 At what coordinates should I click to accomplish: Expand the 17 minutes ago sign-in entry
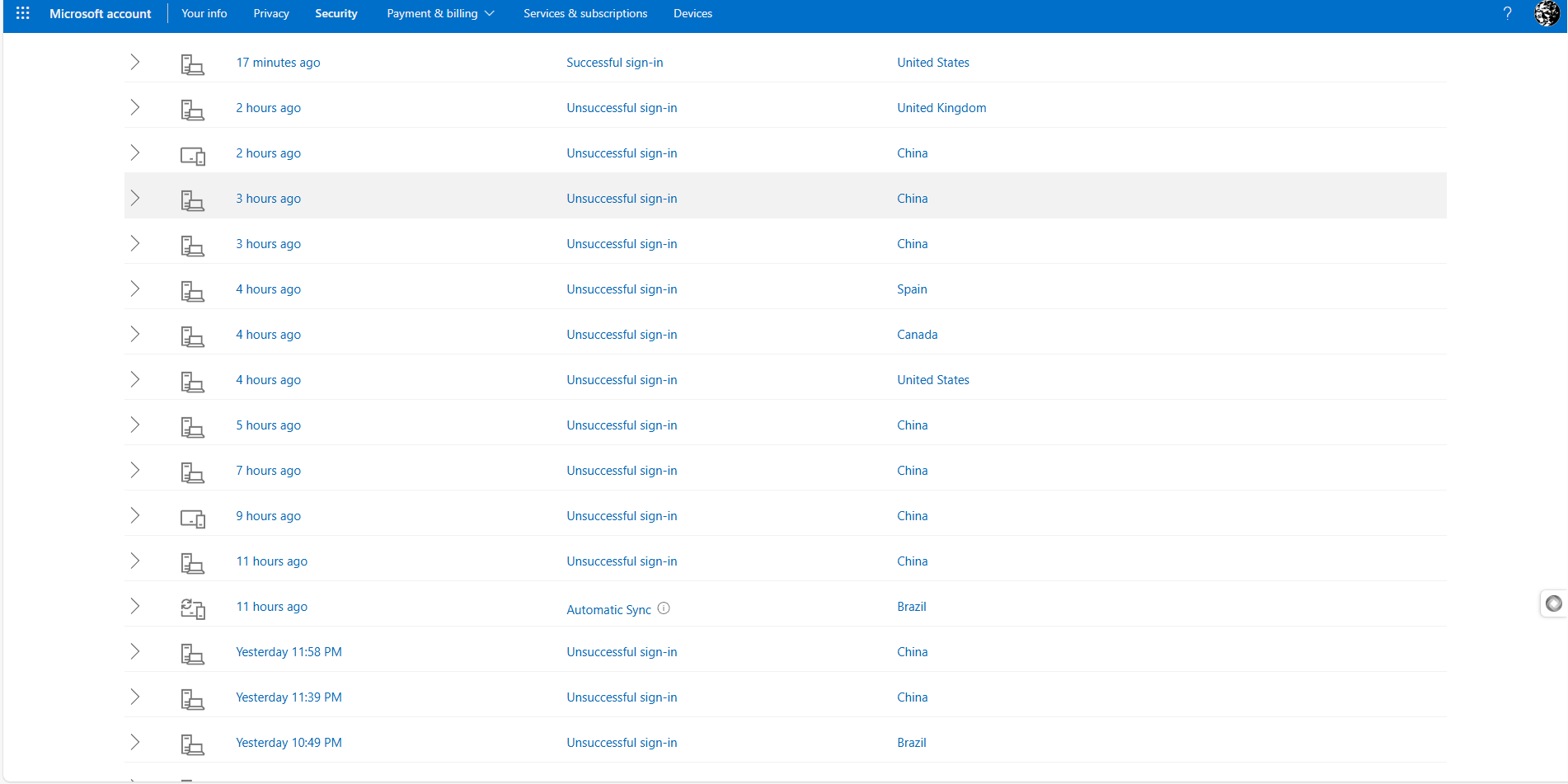coord(135,62)
